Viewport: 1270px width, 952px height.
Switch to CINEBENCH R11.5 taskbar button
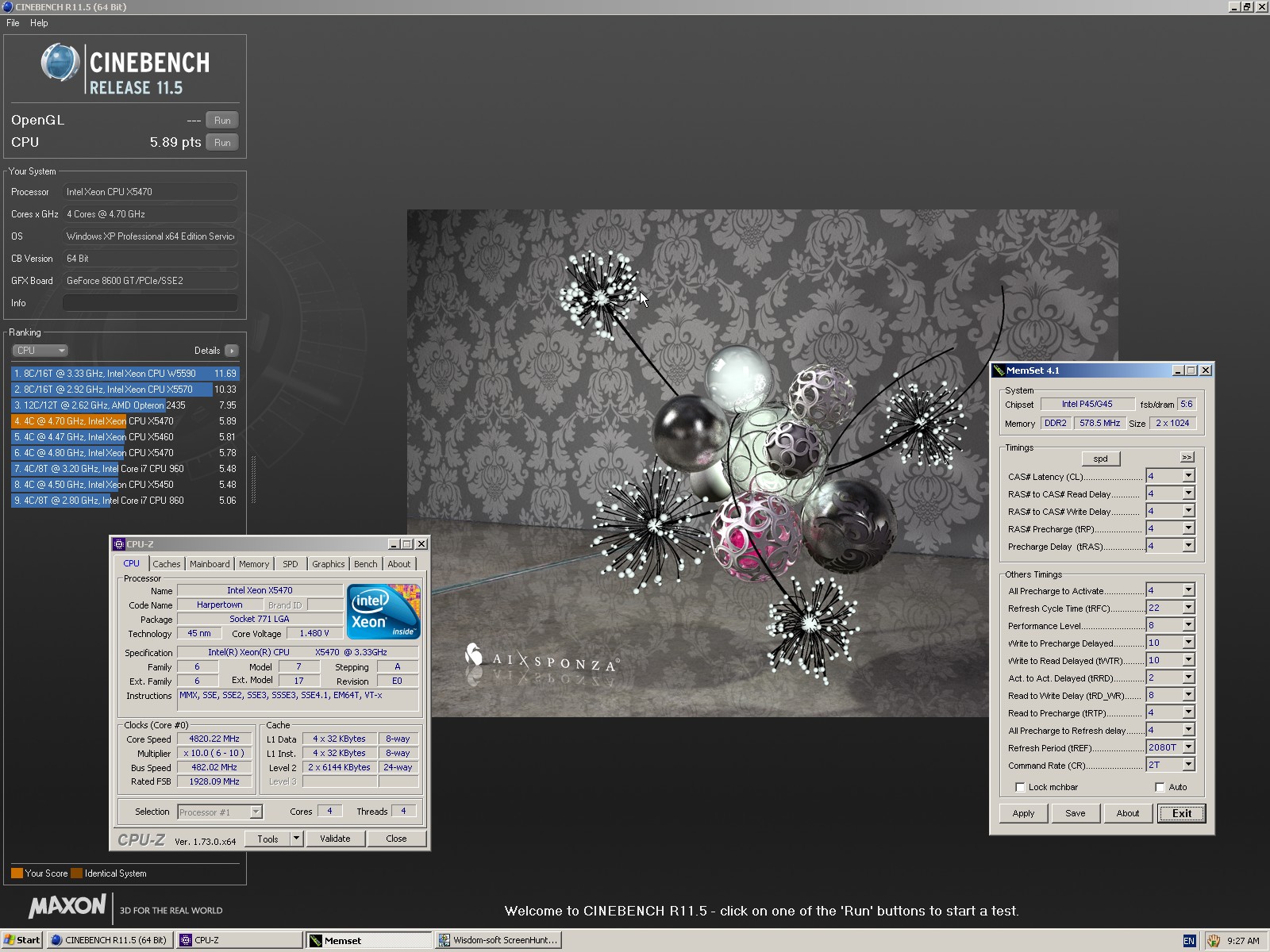(x=109, y=940)
